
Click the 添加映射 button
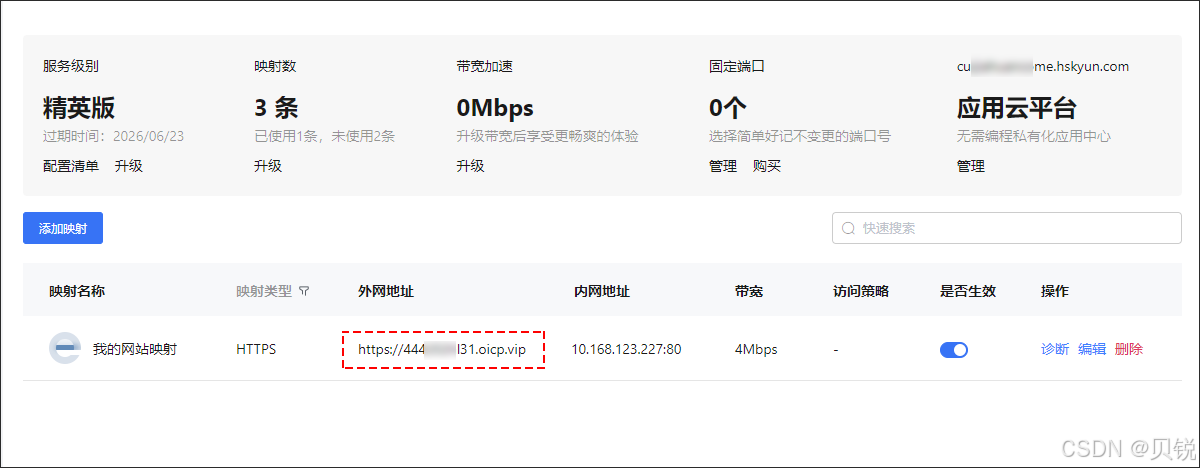click(63, 228)
